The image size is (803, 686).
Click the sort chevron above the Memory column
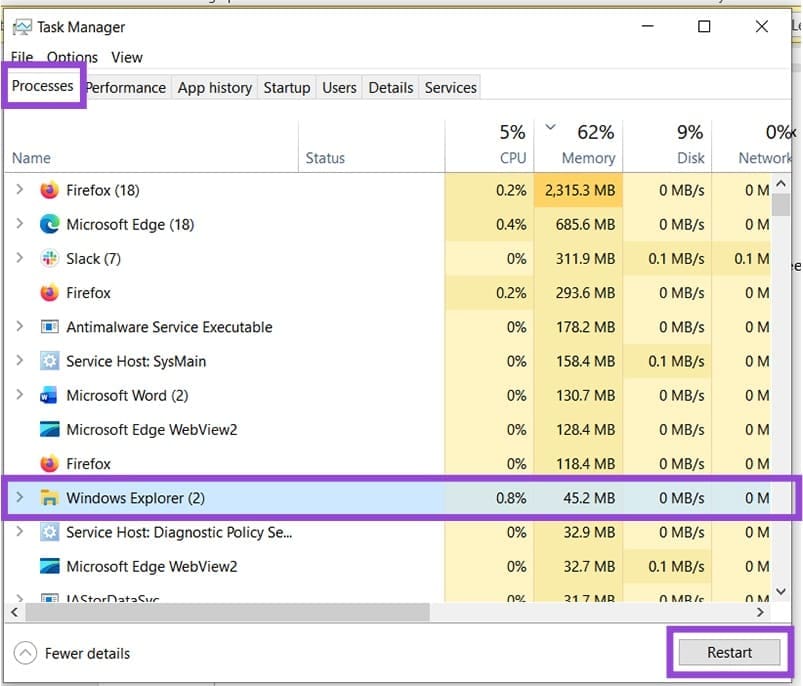coord(551,128)
